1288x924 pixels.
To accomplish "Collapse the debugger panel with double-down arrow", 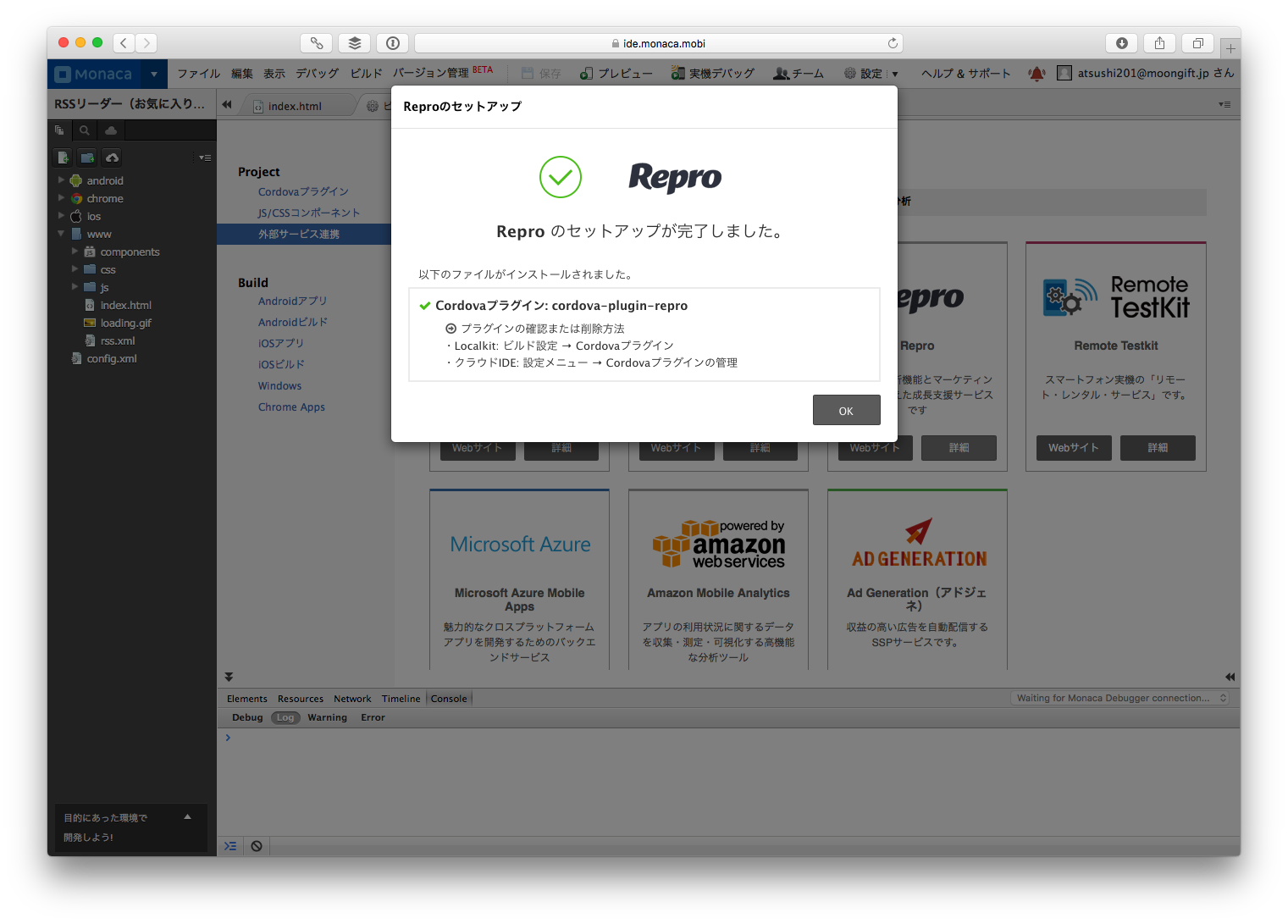I will pos(229,677).
